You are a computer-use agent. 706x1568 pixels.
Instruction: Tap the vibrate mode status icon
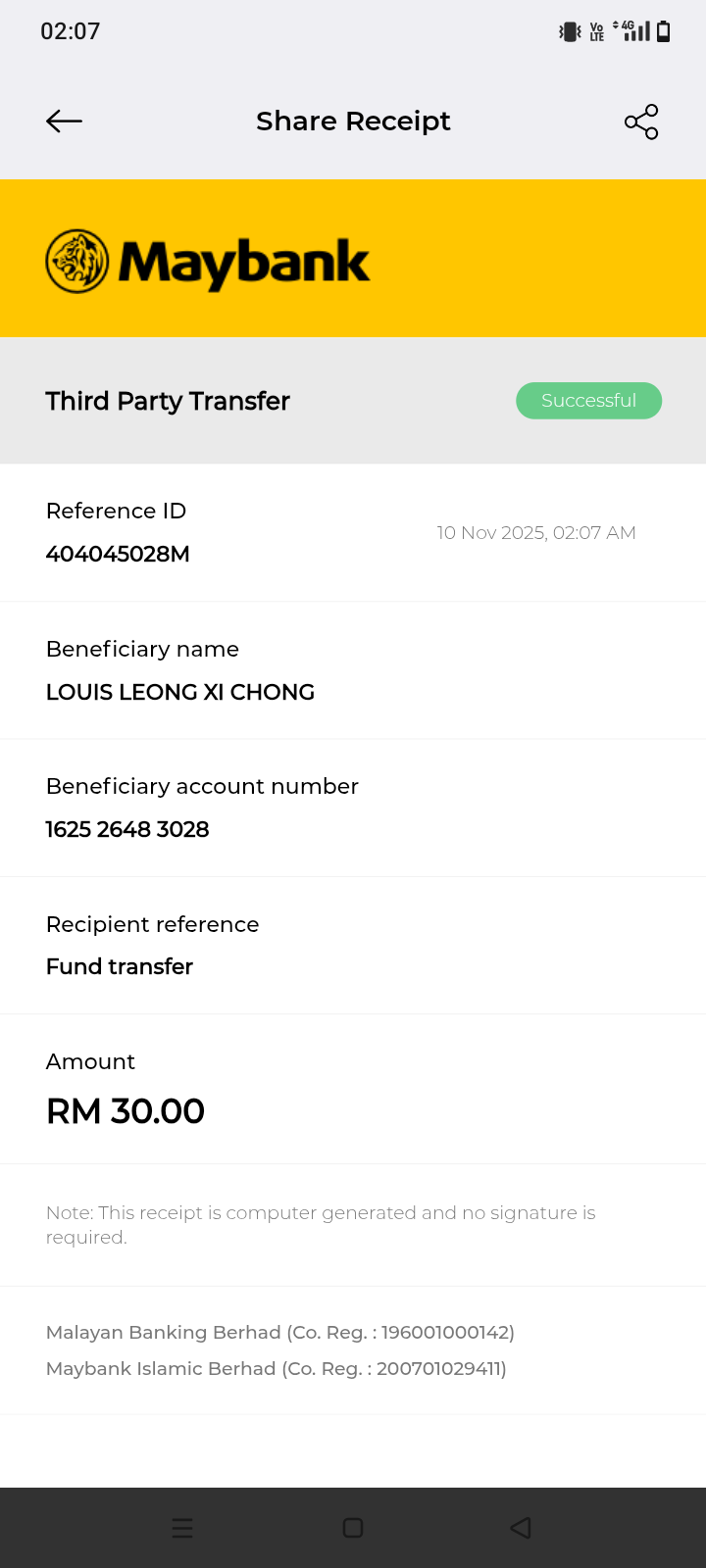click(x=570, y=31)
